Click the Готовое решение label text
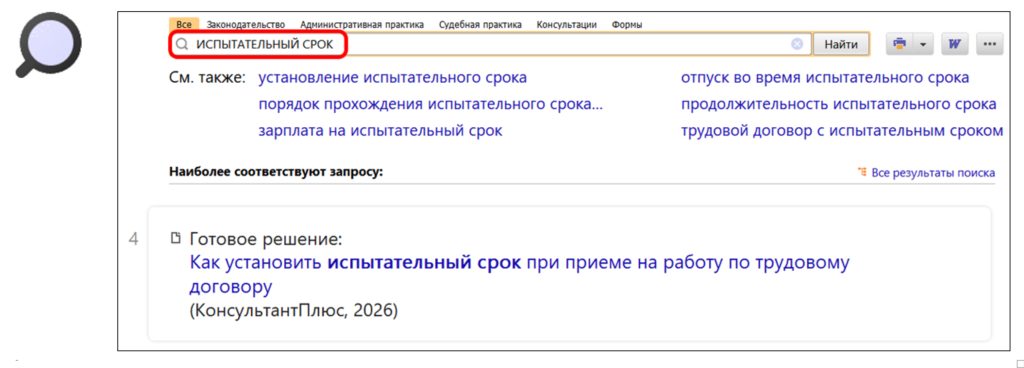 266,239
